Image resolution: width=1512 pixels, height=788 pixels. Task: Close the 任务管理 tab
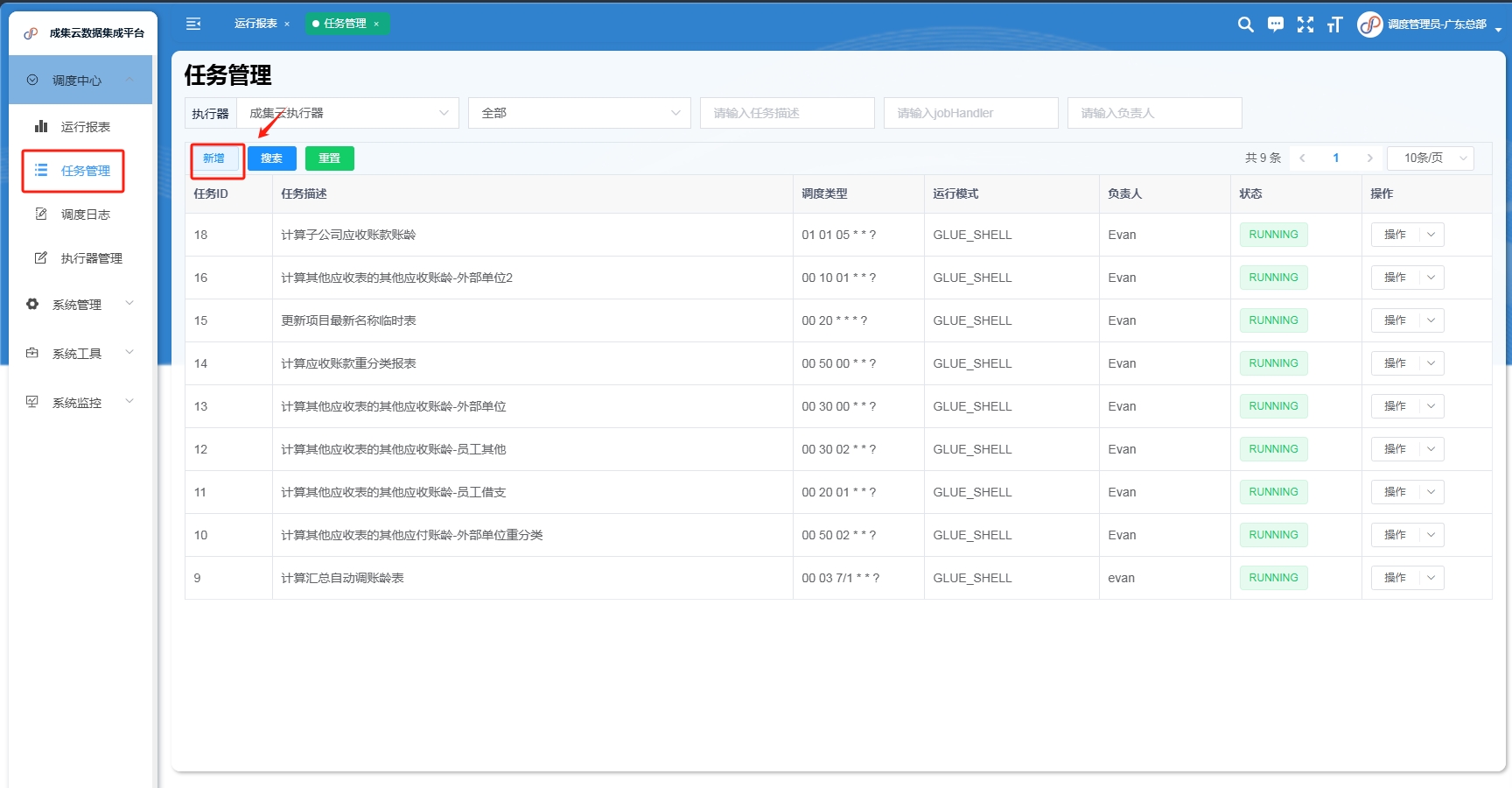click(376, 25)
